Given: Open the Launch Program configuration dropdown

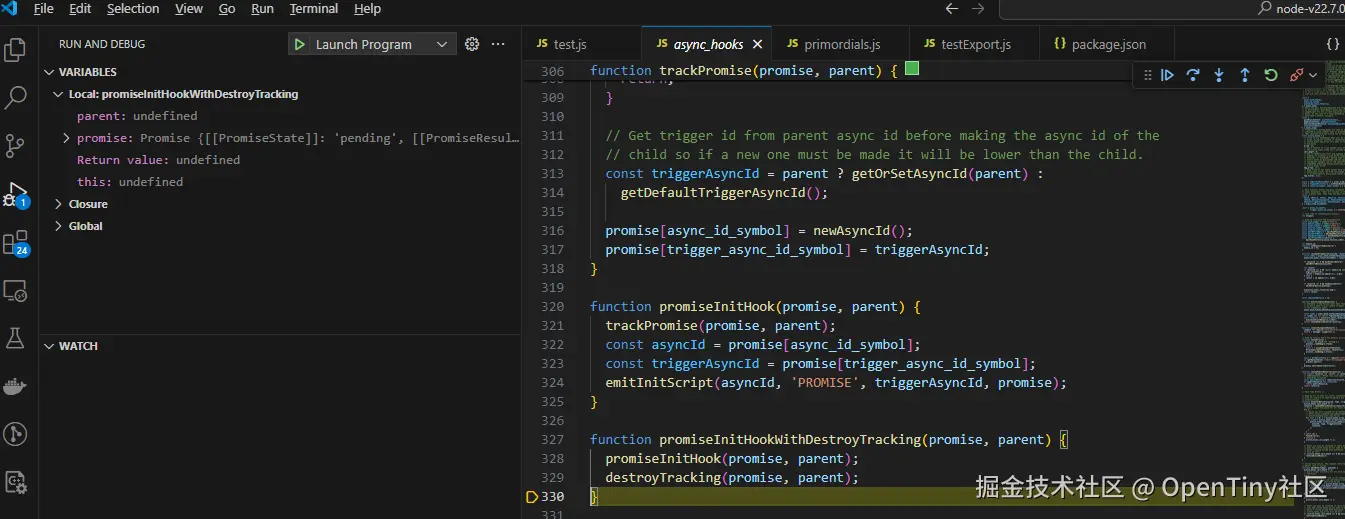Looking at the screenshot, I should [x=442, y=44].
